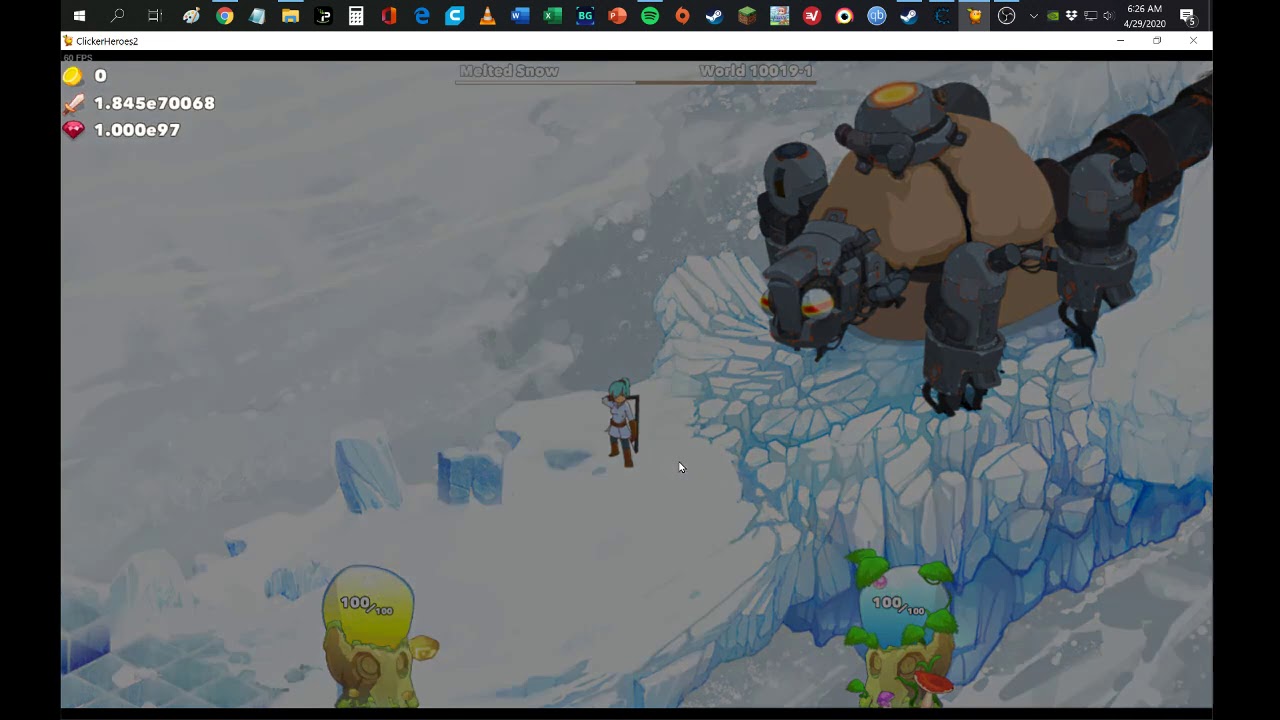Open Microsoft Excel from the taskbar
The image size is (1280, 720).
click(x=552, y=16)
